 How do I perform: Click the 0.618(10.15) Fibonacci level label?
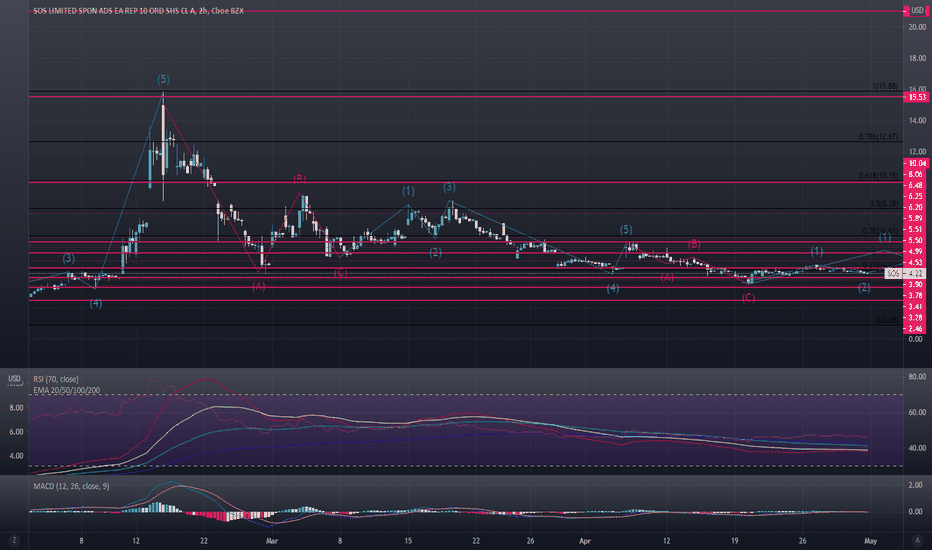click(879, 176)
